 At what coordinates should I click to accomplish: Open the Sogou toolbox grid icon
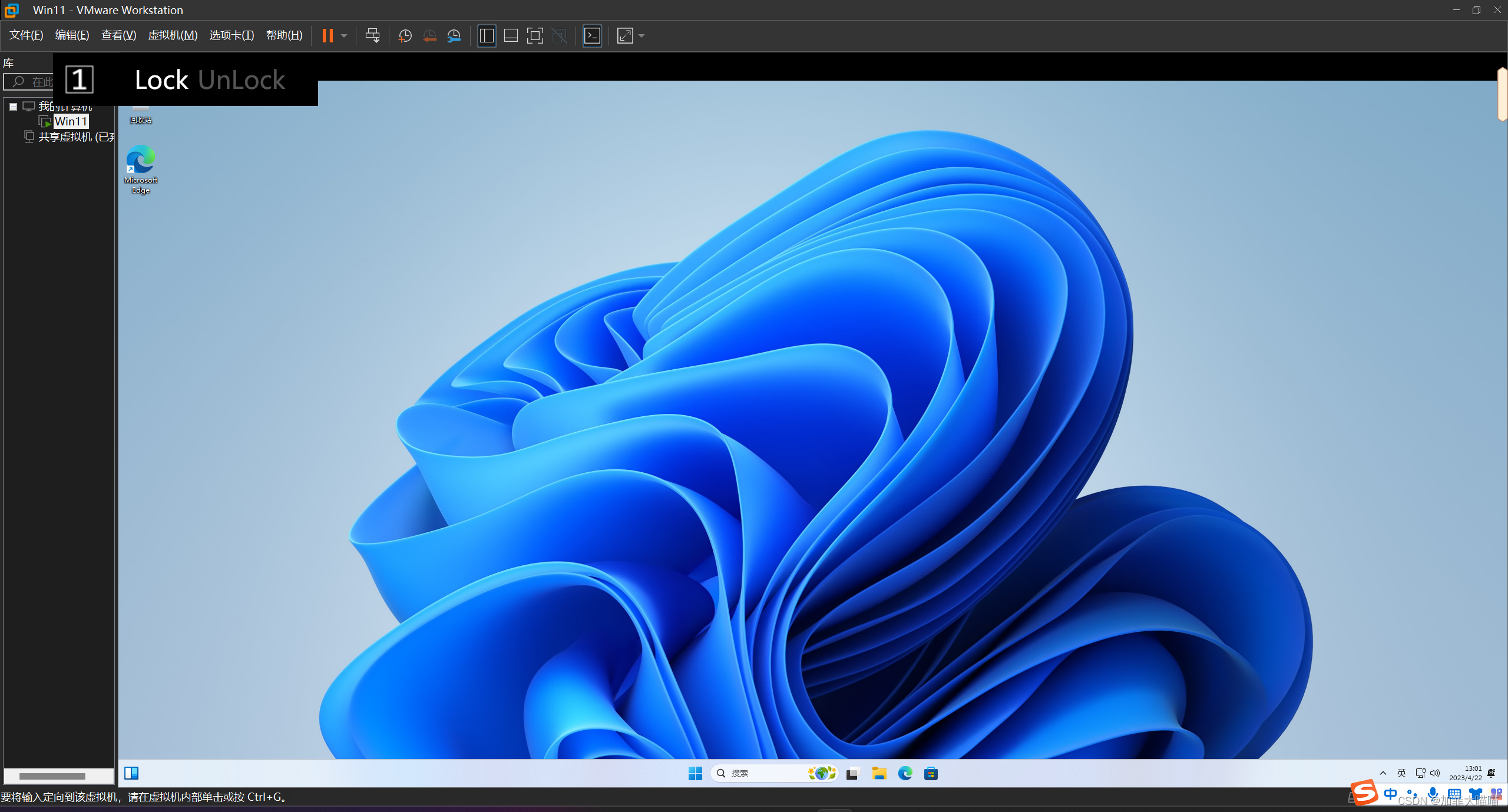[1496, 794]
